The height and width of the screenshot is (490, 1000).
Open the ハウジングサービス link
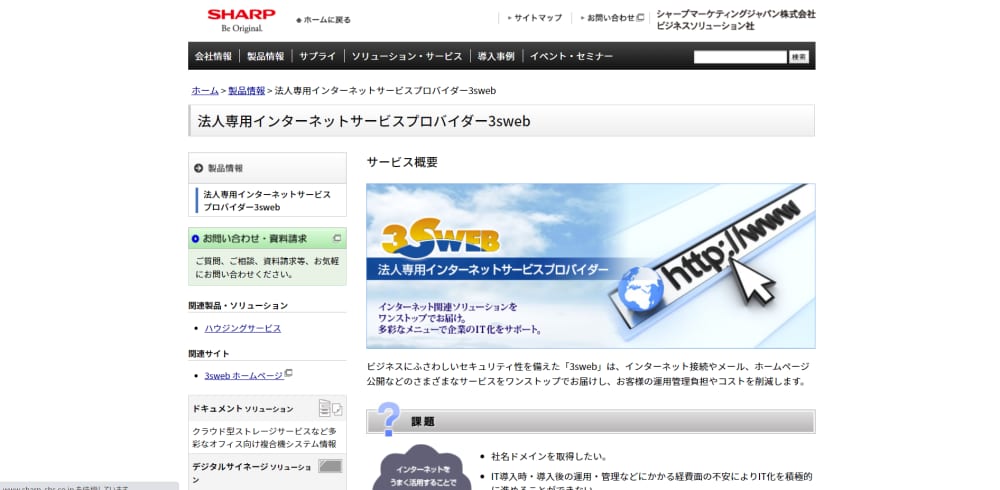243,328
